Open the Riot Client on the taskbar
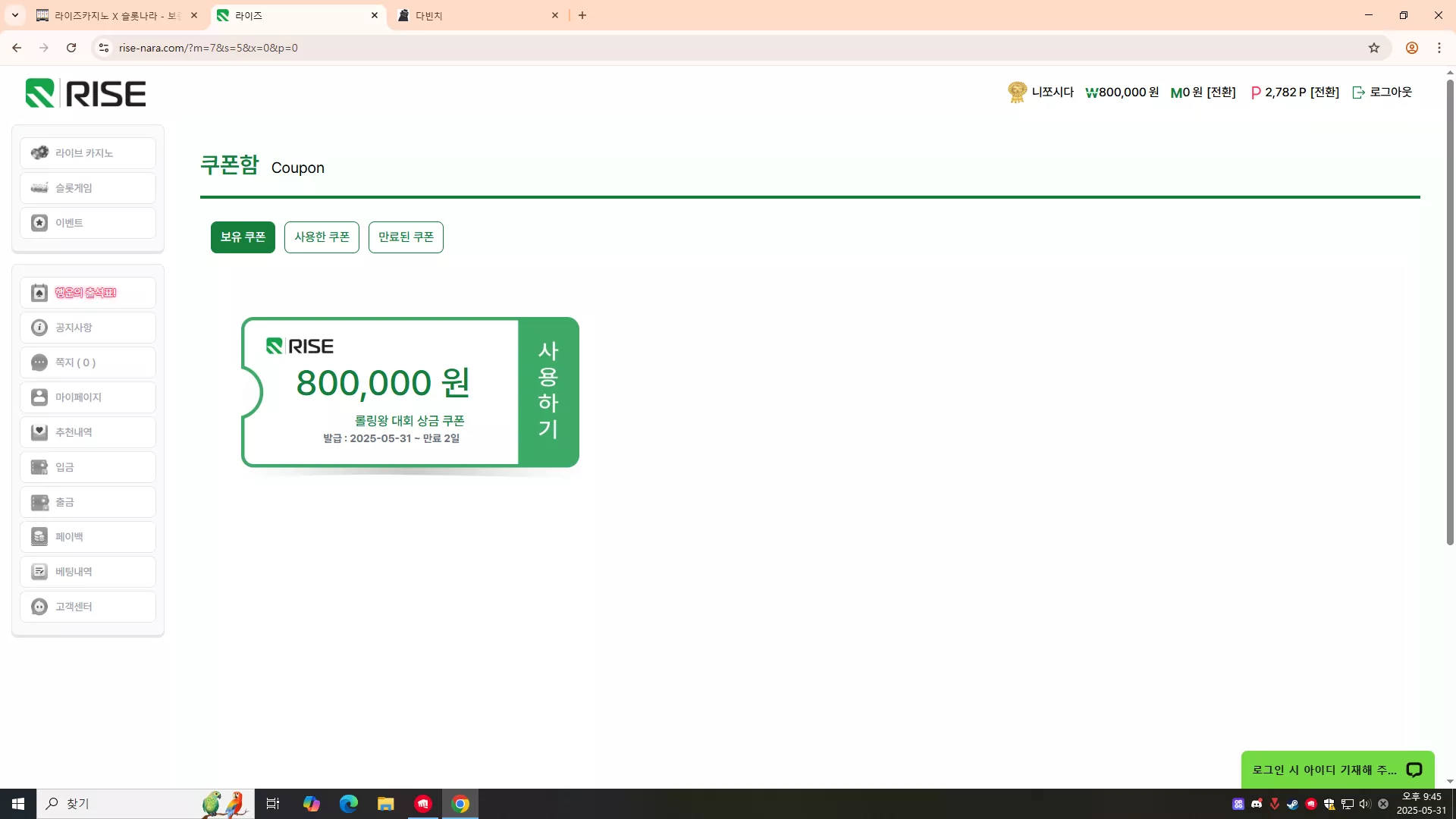This screenshot has height=819, width=1456. (x=423, y=804)
